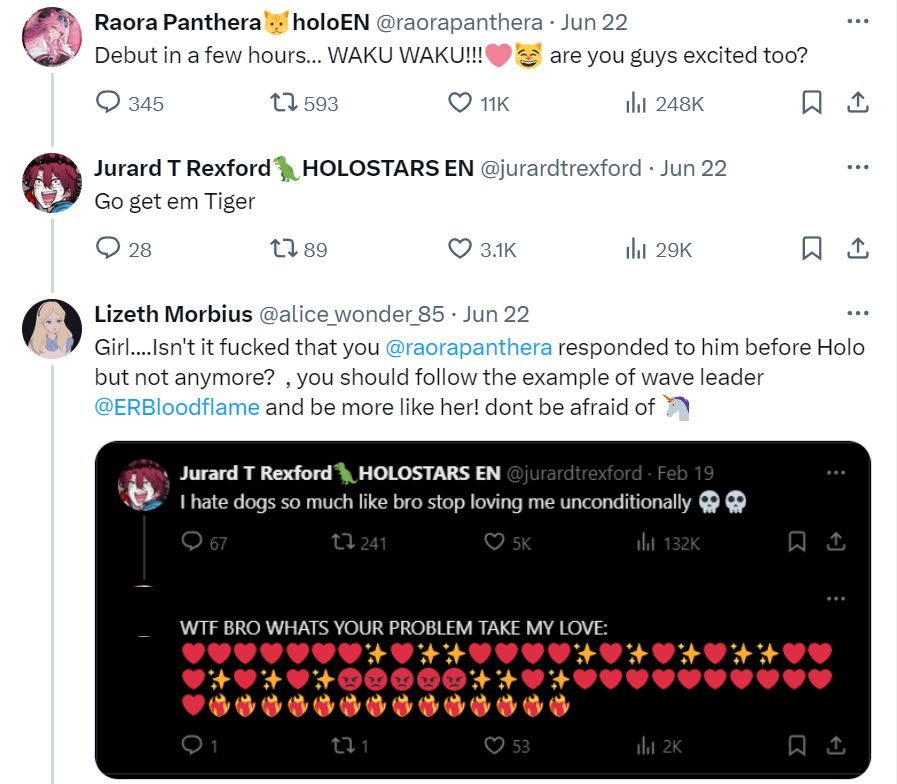This screenshot has height=784, width=897.
Task: Open more options for Jurard's reply
Action: pyautogui.click(x=858, y=168)
